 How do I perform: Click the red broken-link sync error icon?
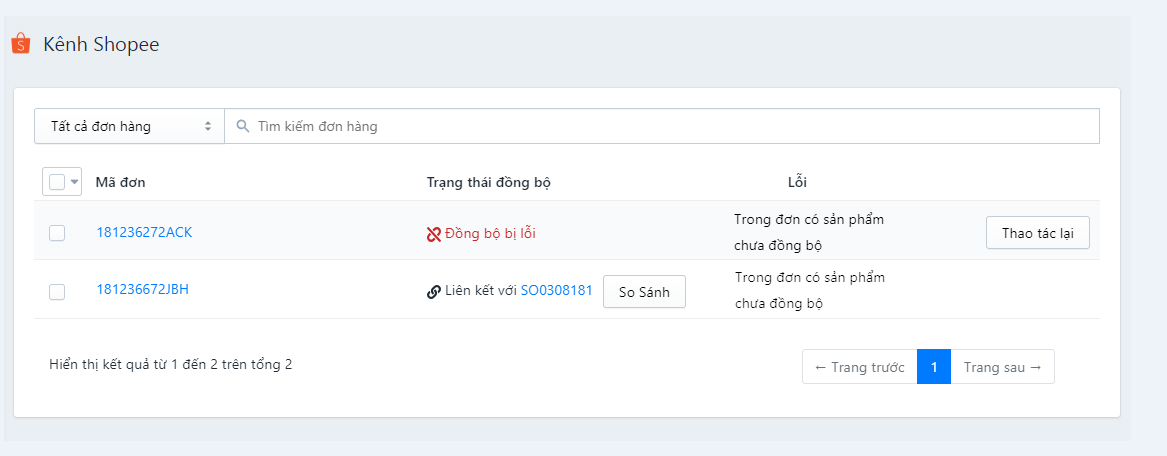click(434, 234)
